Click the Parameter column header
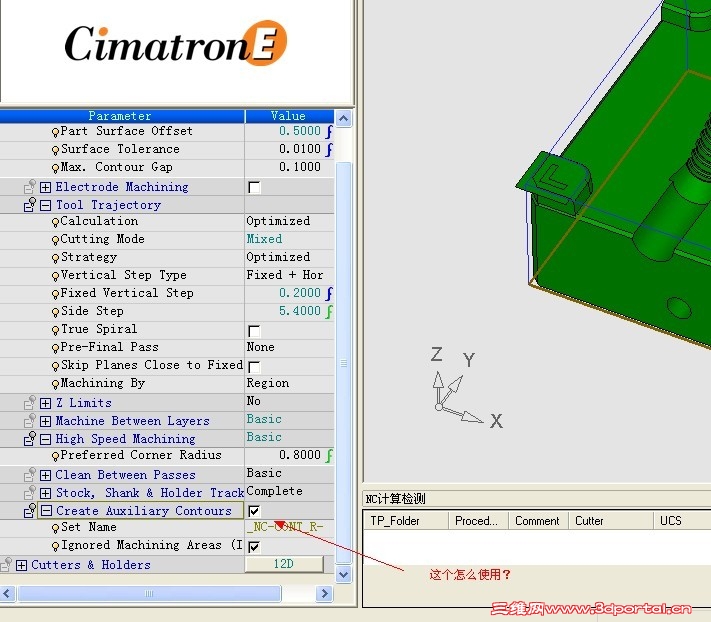Image resolution: width=711 pixels, height=622 pixels. (x=122, y=116)
